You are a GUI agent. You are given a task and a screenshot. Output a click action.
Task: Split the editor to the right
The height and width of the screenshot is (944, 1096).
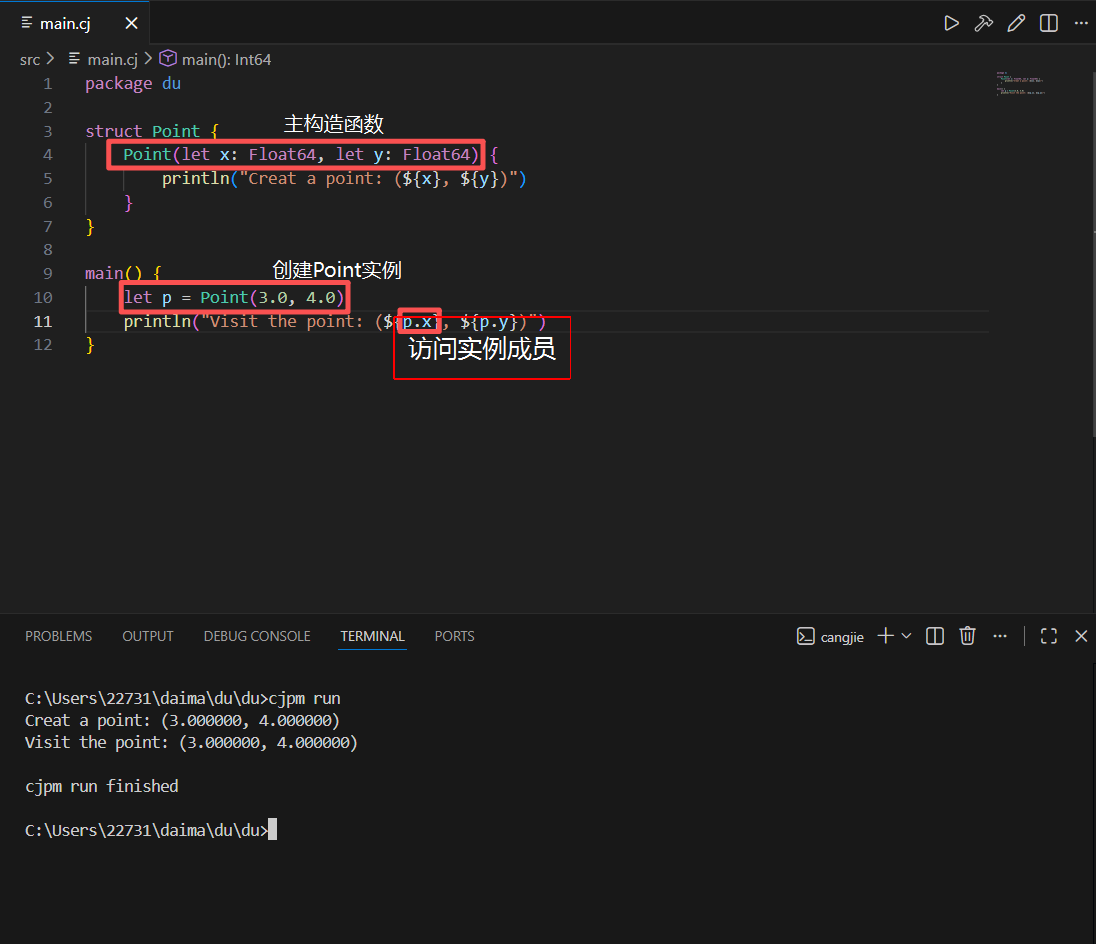(1048, 23)
